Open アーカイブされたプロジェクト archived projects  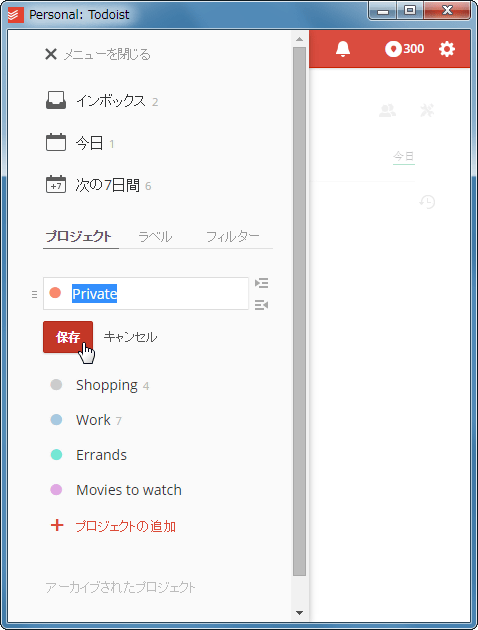click(x=120, y=587)
